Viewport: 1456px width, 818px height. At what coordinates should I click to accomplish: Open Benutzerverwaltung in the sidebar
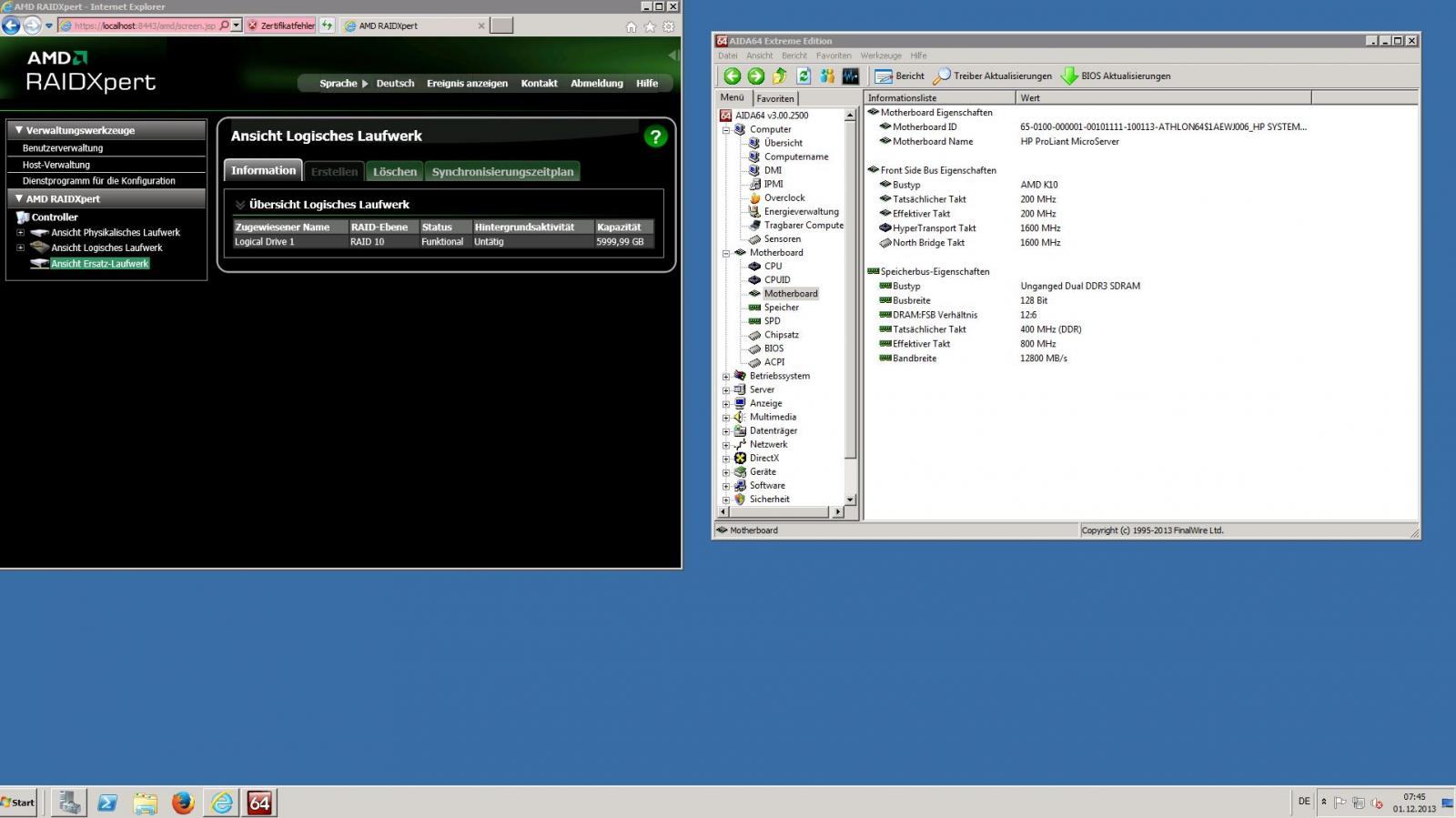(63, 148)
